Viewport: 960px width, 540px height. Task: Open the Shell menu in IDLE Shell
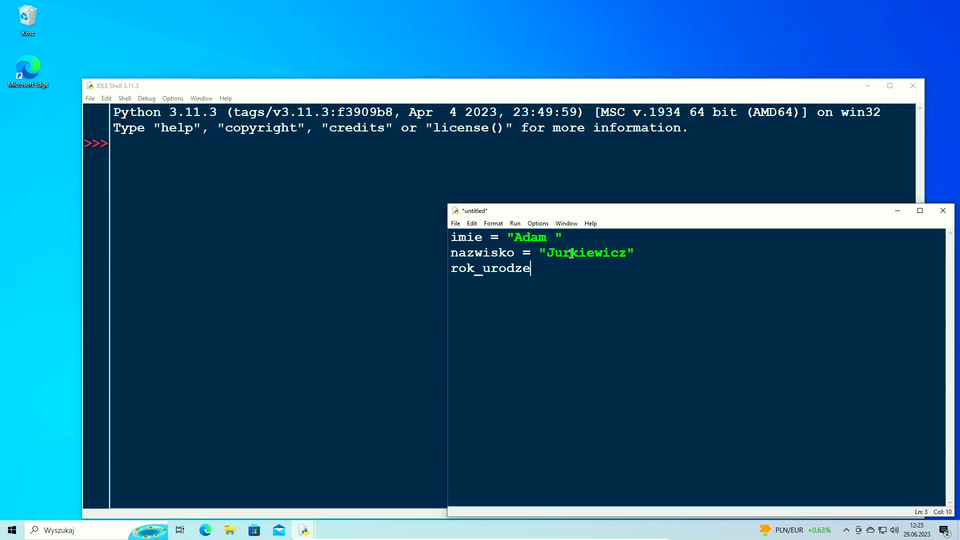click(124, 98)
